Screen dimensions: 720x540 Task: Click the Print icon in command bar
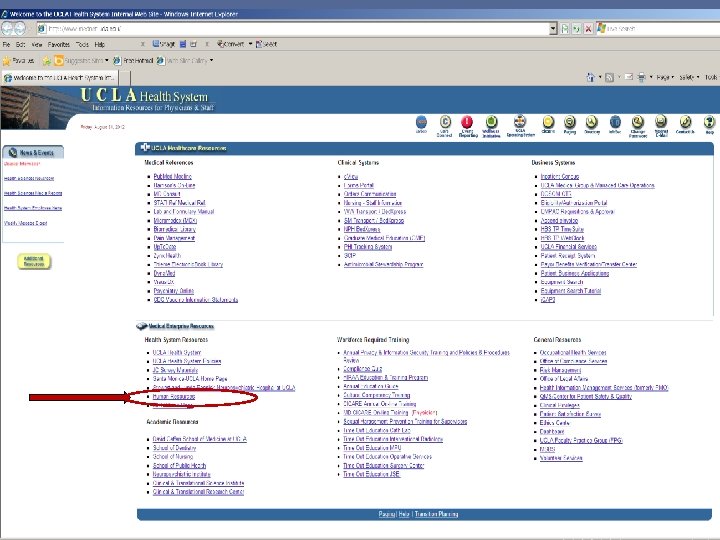pos(641,77)
